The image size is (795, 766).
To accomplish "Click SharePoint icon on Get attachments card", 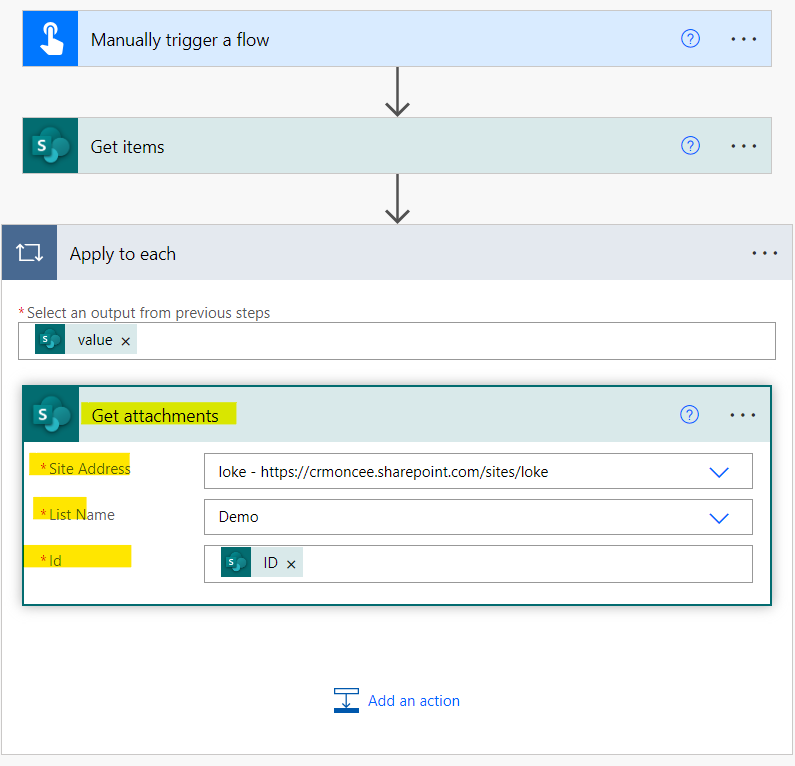I will tap(51, 414).
